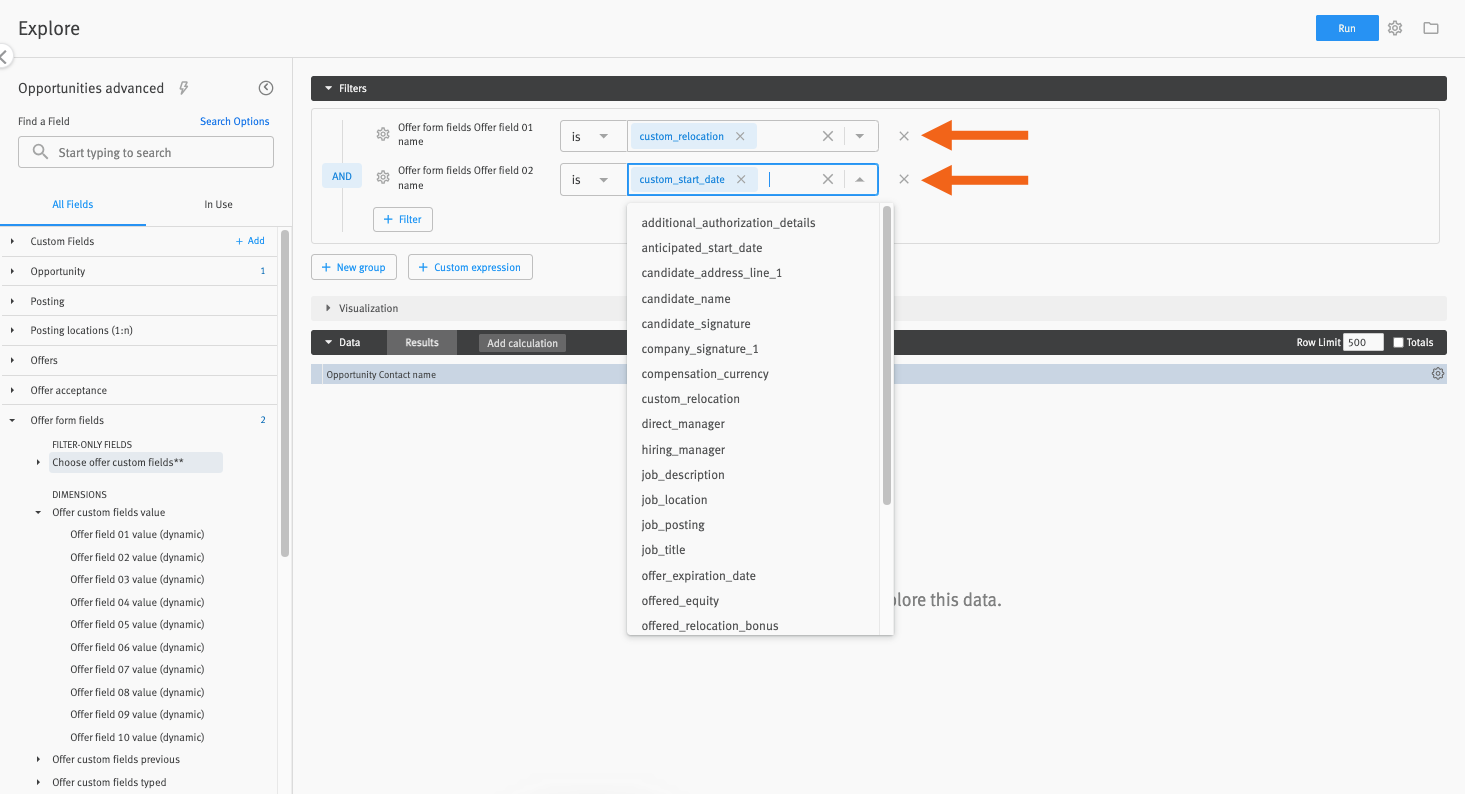Focus the 'Start typing to search' field
This screenshot has height=794, width=1465.
[146, 152]
